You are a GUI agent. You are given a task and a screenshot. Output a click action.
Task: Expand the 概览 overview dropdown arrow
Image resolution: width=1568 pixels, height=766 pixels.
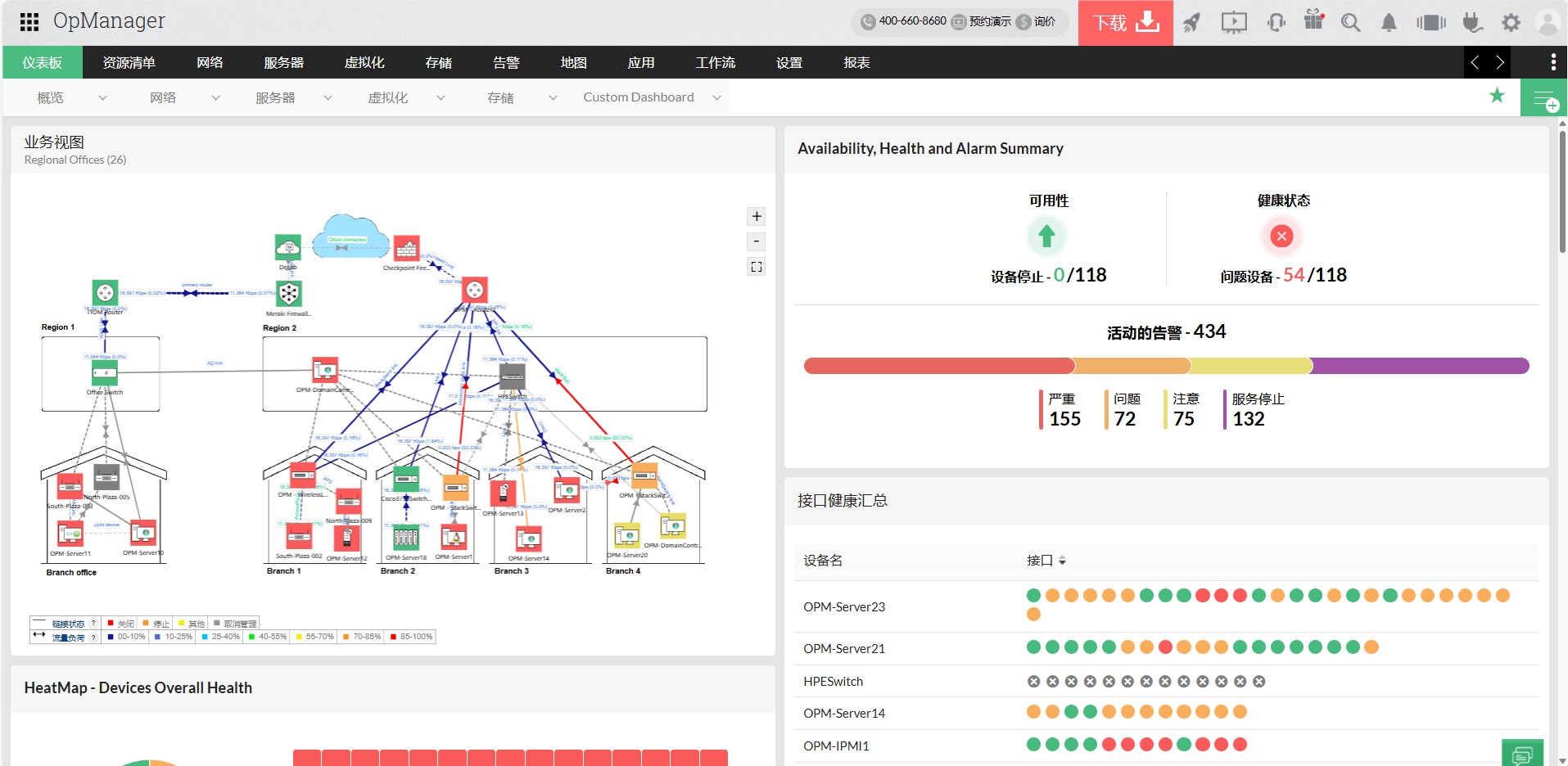[x=102, y=97]
